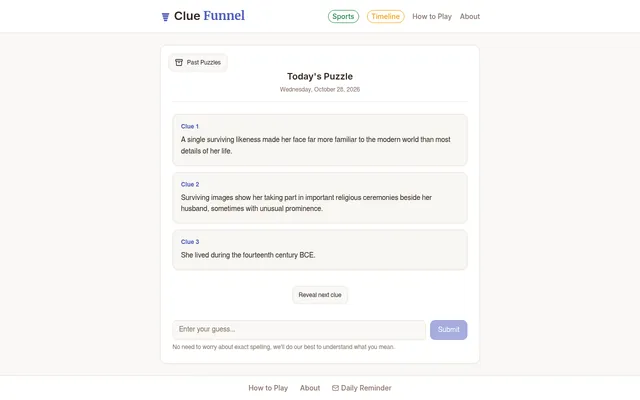Open the Daily Reminder link

[362, 388]
